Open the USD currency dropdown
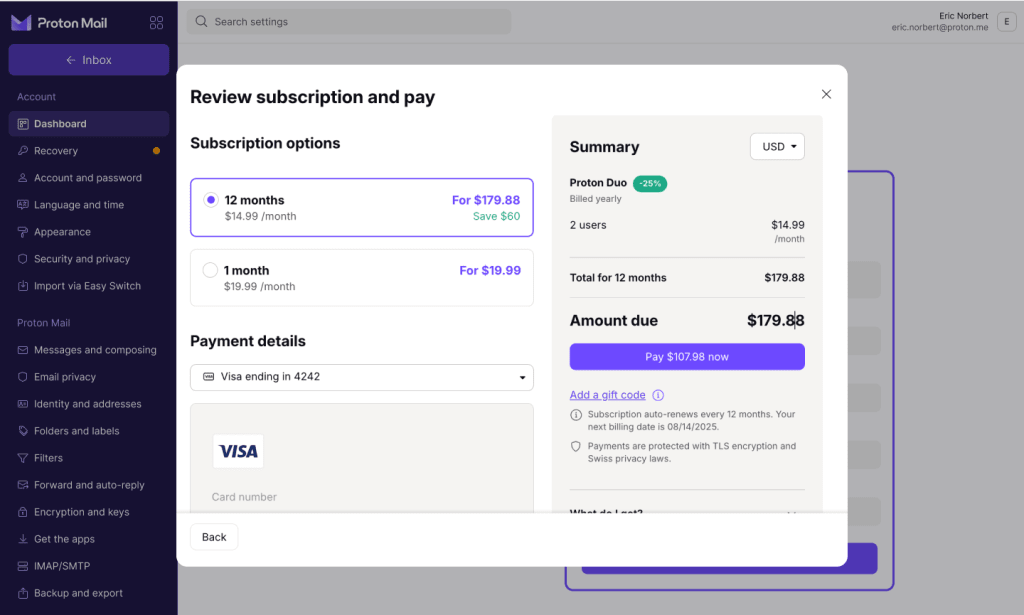1024x615 pixels. pos(777,147)
